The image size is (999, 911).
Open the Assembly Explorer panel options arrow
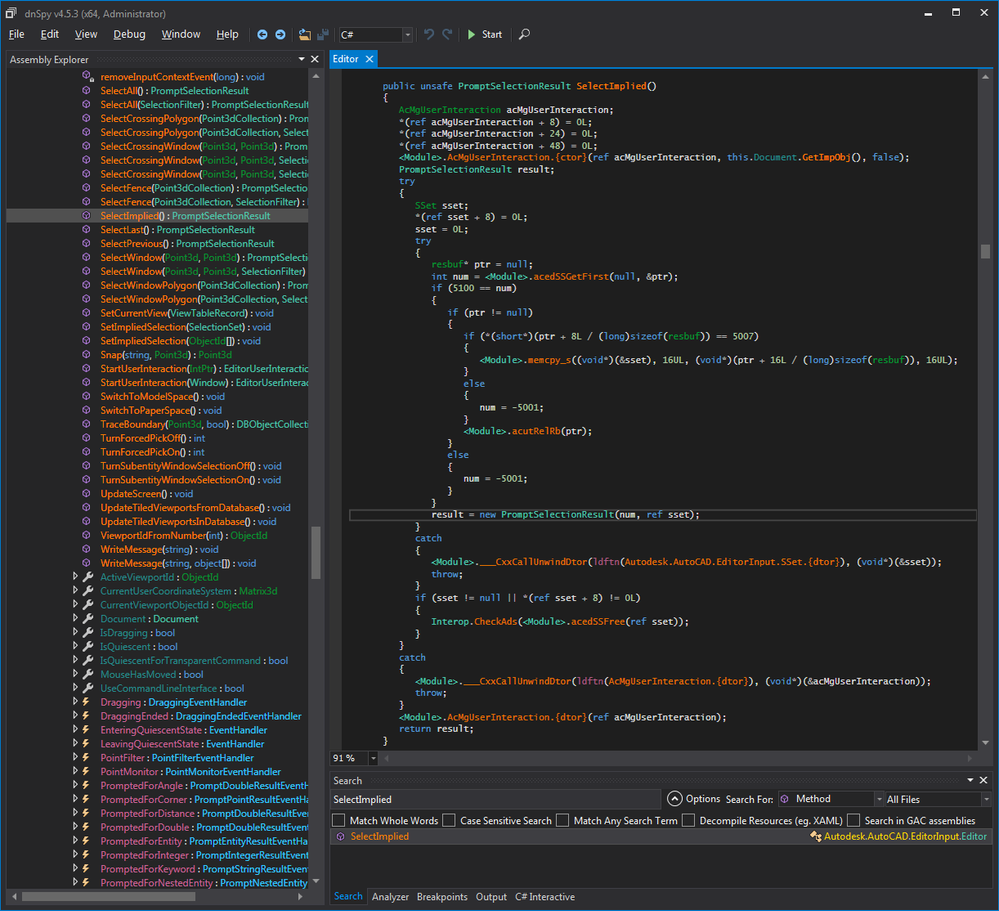click(301, 59)
